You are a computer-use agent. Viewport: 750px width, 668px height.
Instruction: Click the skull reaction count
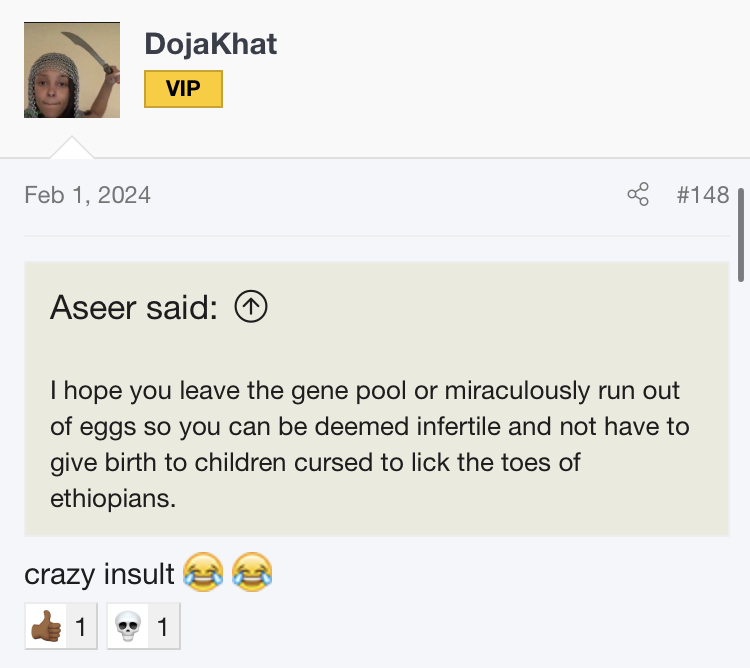point(161,629)
